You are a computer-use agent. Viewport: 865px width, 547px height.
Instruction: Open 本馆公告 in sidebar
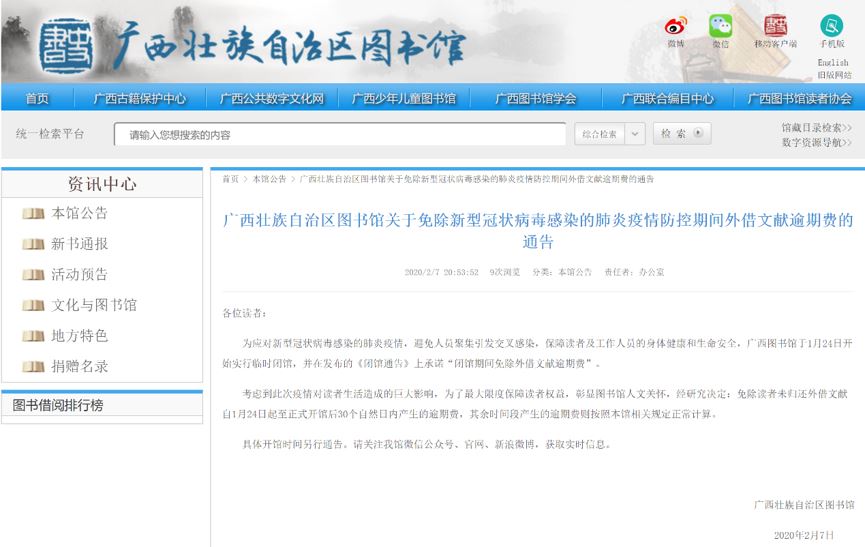coord(79,213)
